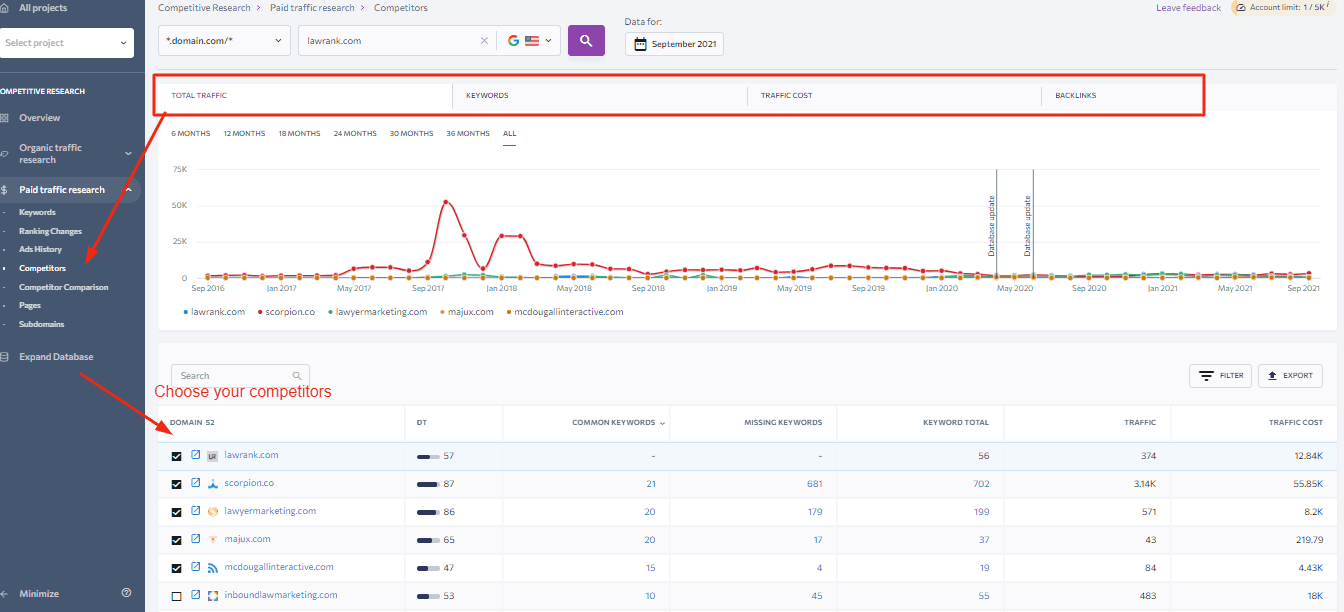Viewport: 1344px width, 612px height.
Task: Expand the Select project dropdown
Action: click(x=67, y=43)
